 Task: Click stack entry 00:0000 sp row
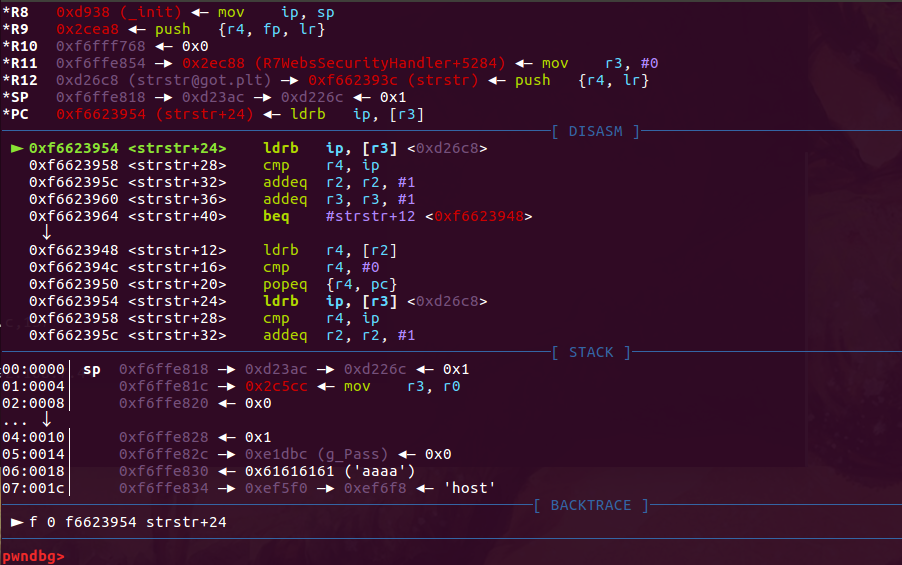(235, 369)
